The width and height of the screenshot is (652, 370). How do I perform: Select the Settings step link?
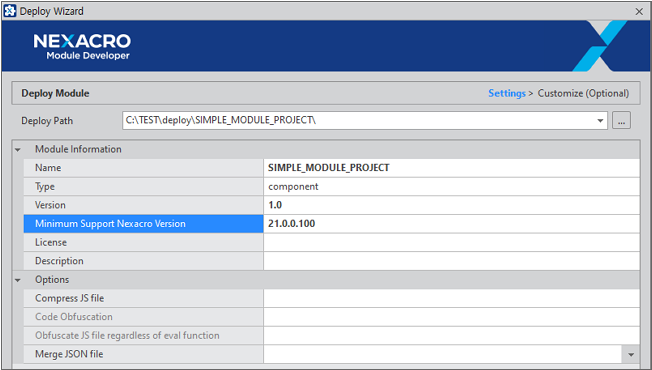506,93
